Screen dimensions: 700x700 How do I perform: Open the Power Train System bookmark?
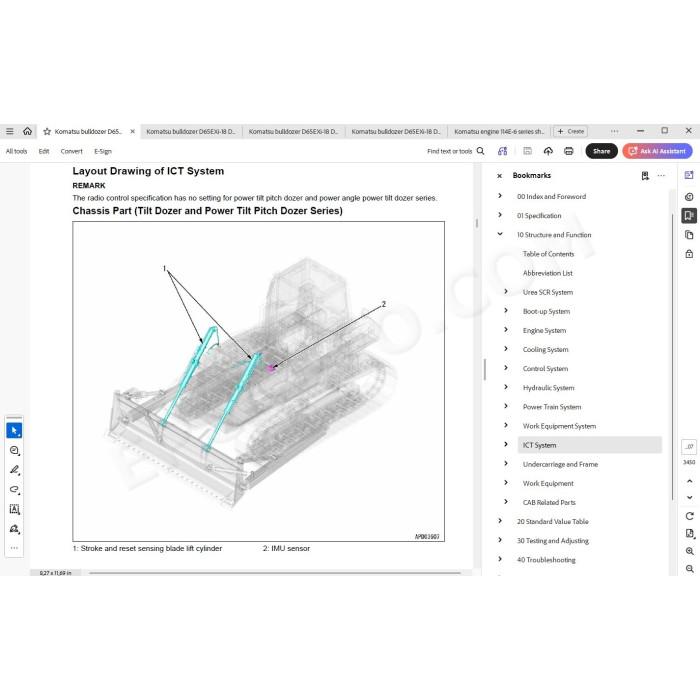click(x=552, y=407)
